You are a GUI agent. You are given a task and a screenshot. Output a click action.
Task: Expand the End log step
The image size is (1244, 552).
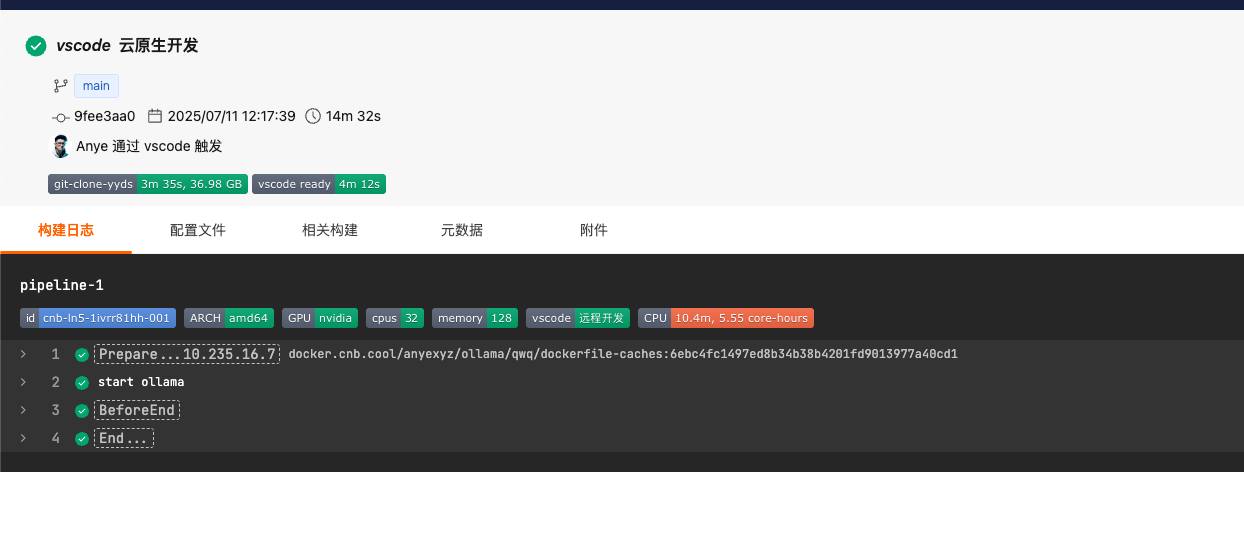(23, 438)
